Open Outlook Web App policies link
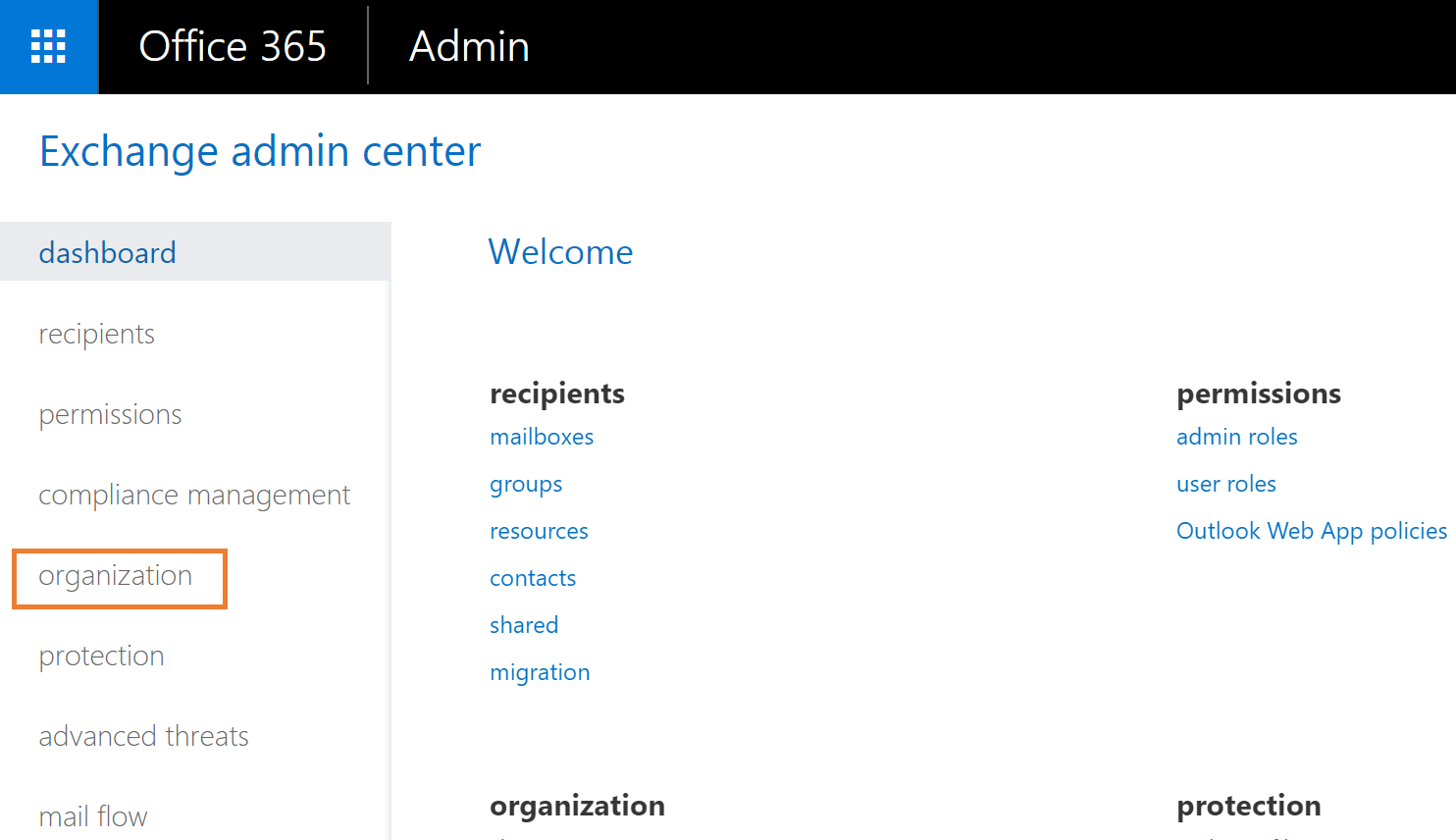This screenshot has height=840, width=1456. [1311, 532]
